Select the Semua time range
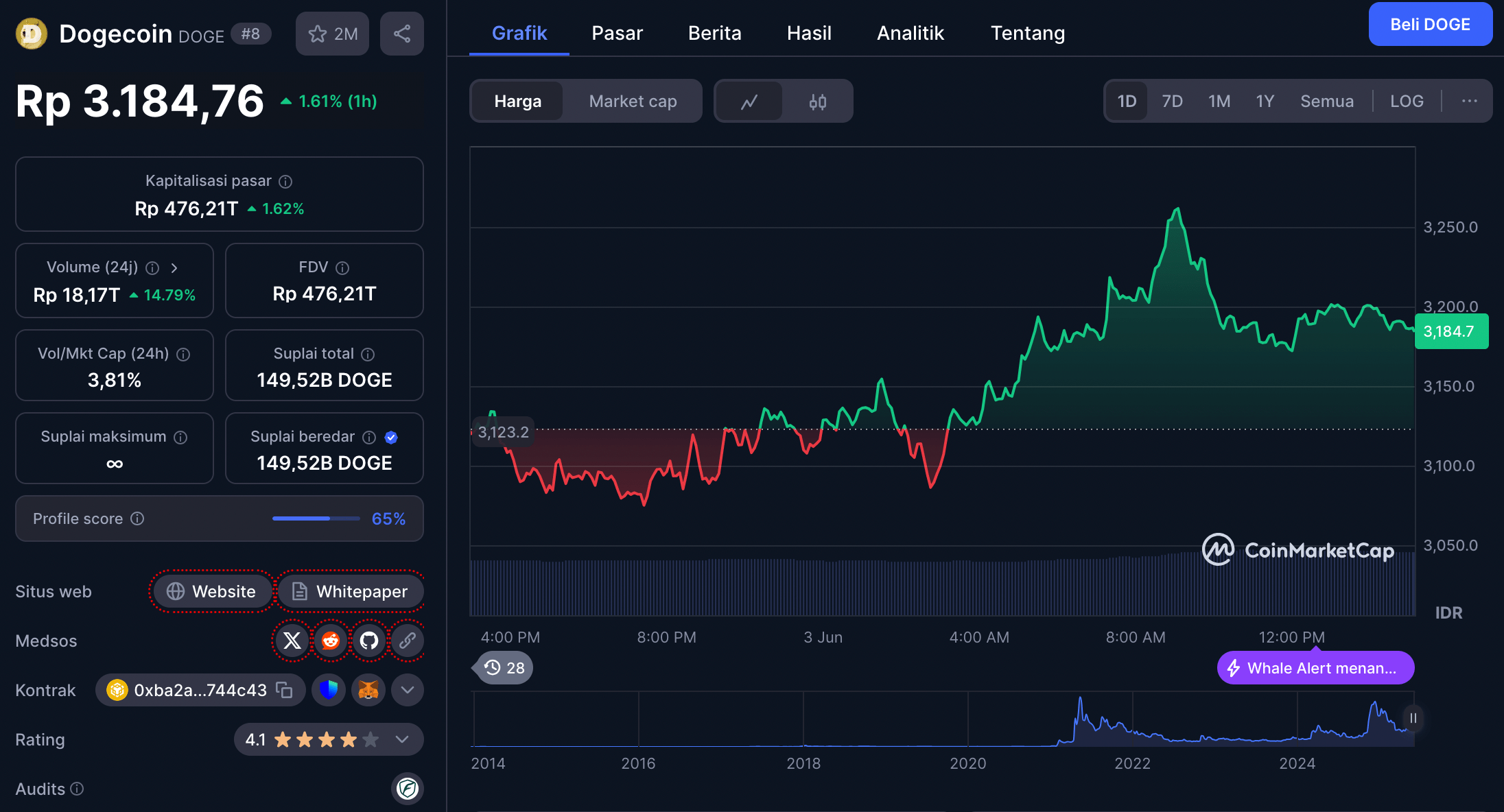This screenshot has height=812, width=1504. (1327, 101)
